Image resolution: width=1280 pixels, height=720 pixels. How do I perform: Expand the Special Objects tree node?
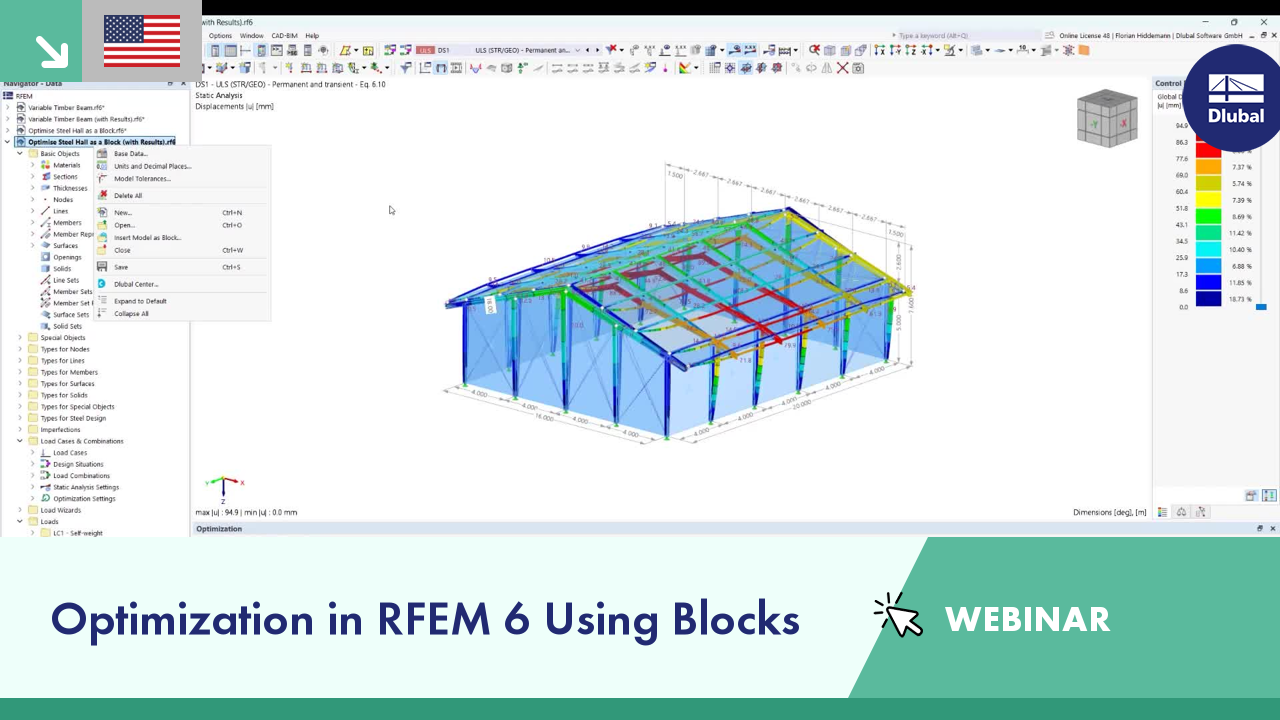coord(19,337)
